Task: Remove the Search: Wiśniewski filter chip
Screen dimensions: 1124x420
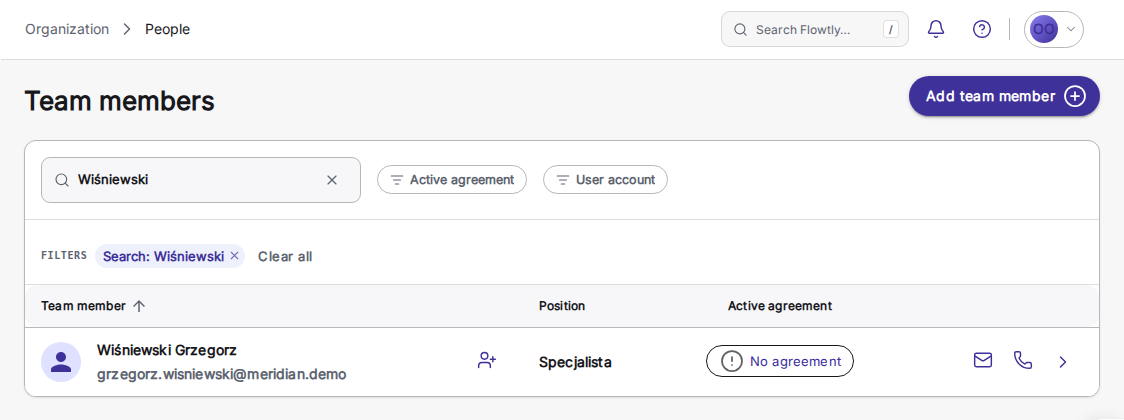Action: pyautogui.click(x=234, y=256)
